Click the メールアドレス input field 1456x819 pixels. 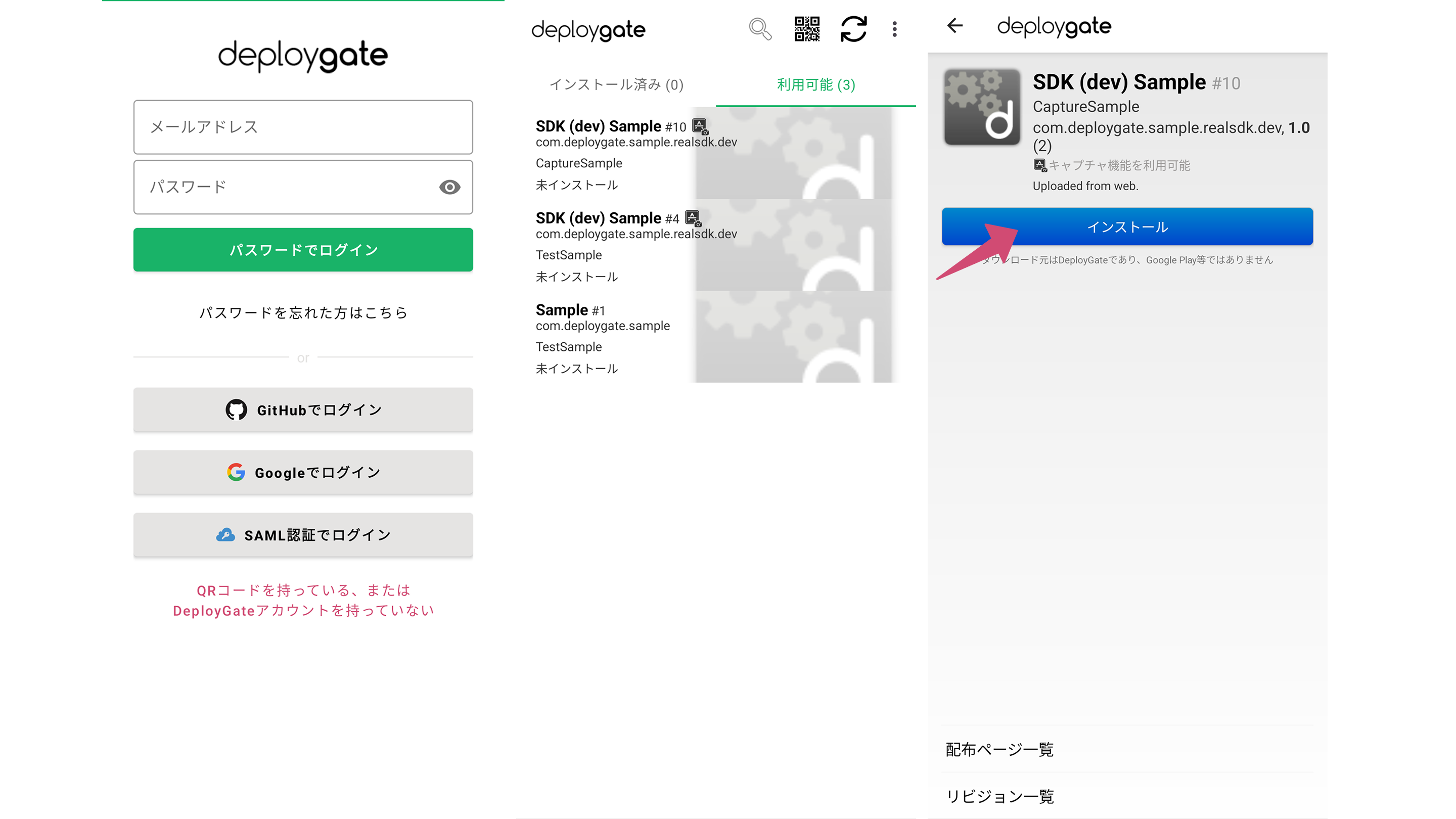[x=303, y=127]
